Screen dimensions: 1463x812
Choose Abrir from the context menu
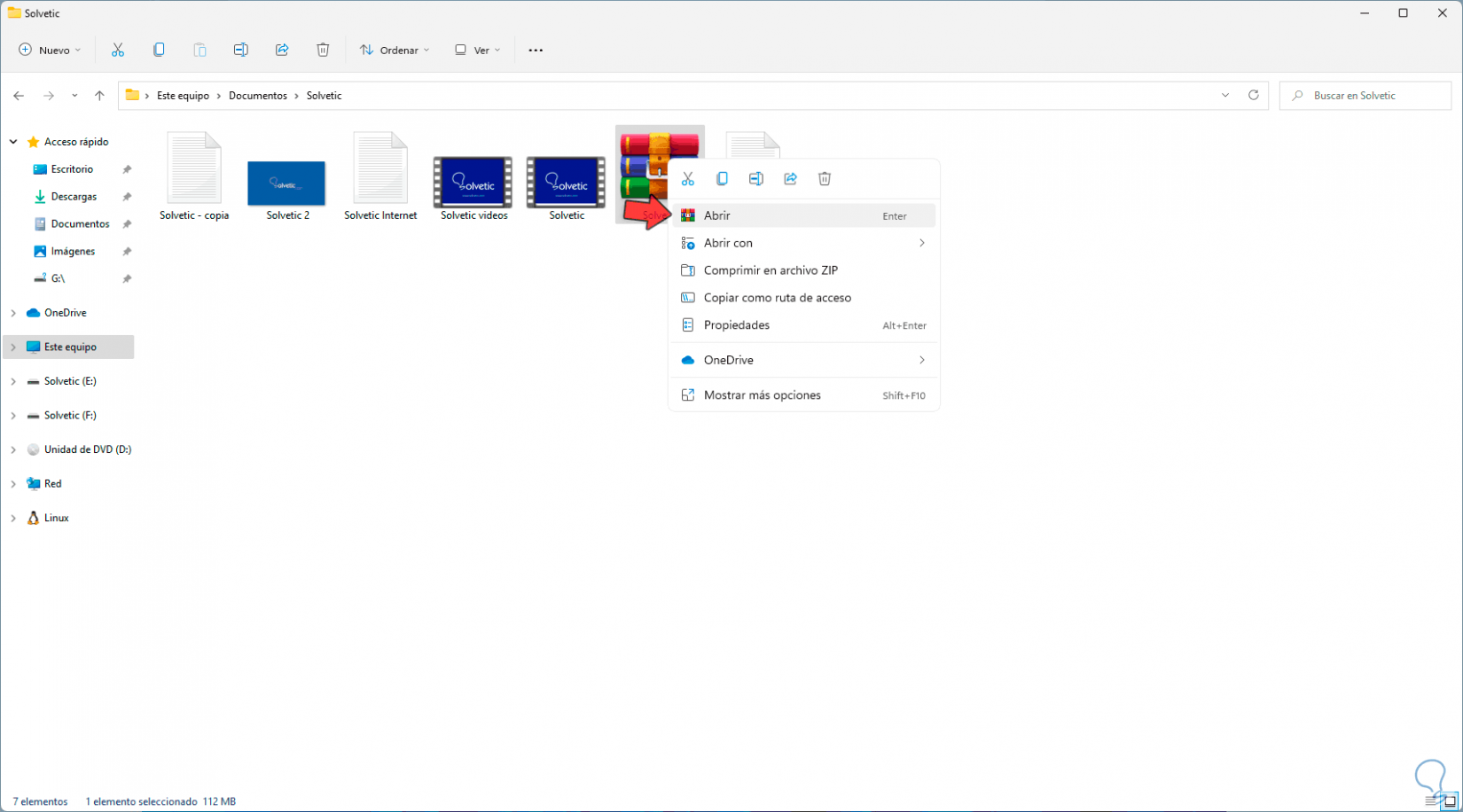point(803,215)
